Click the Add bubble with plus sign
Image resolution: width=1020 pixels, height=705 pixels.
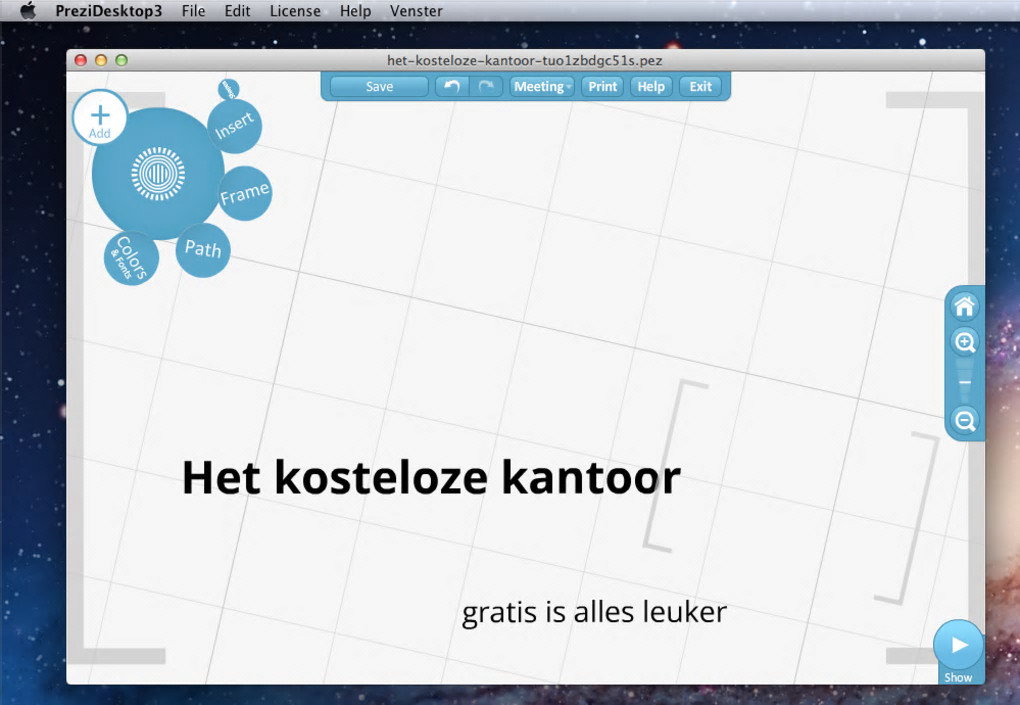click(x=100, y=117)
